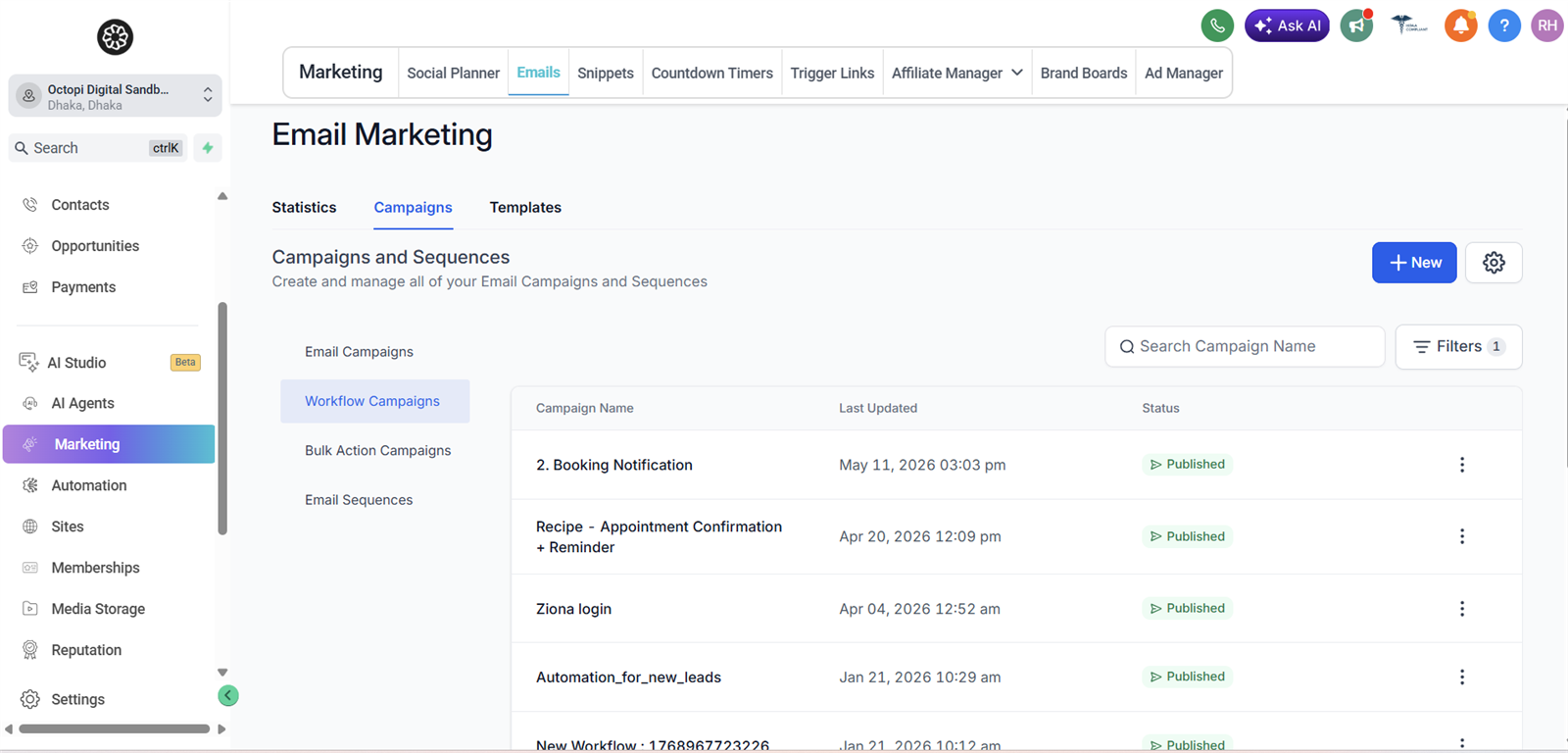
Task: Open the blue help question mark
Action: tap(1504, 25)
